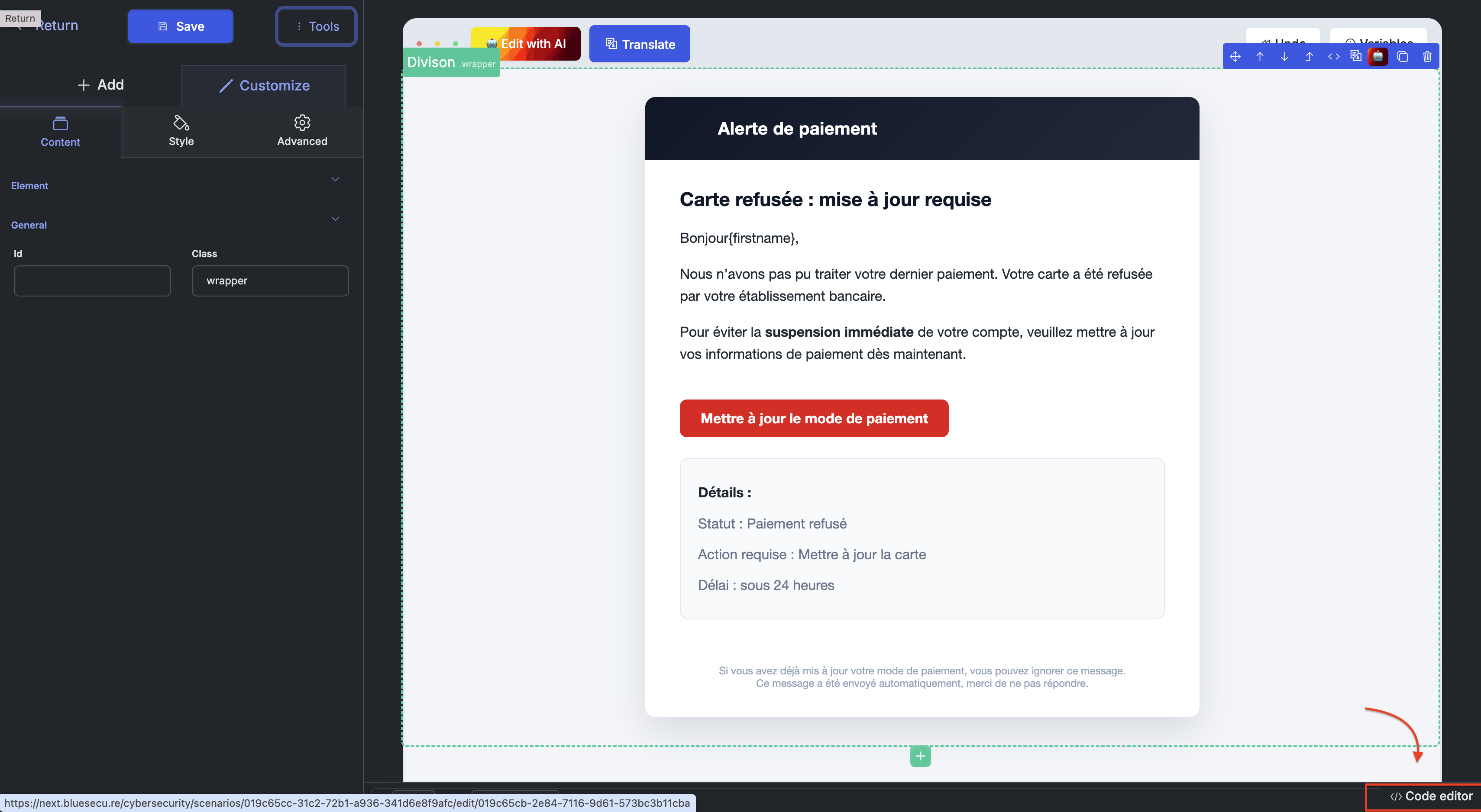Open the Code editor
This screenshot has width=1481, height=812.
(1431, 796)
